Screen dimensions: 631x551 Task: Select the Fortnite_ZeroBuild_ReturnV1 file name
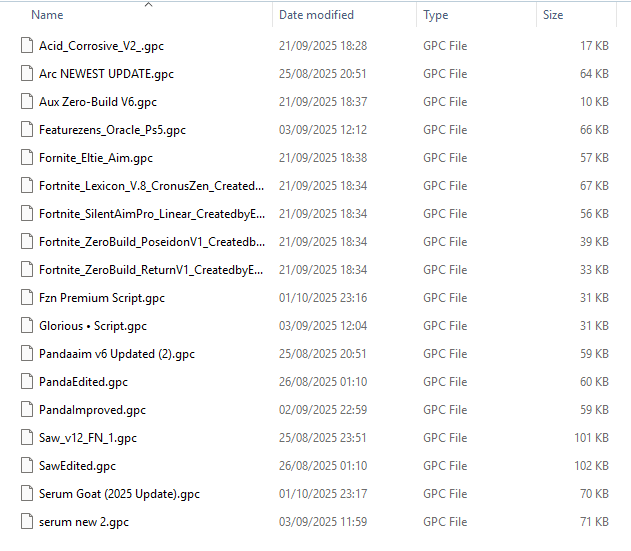[x=151, y=270]
